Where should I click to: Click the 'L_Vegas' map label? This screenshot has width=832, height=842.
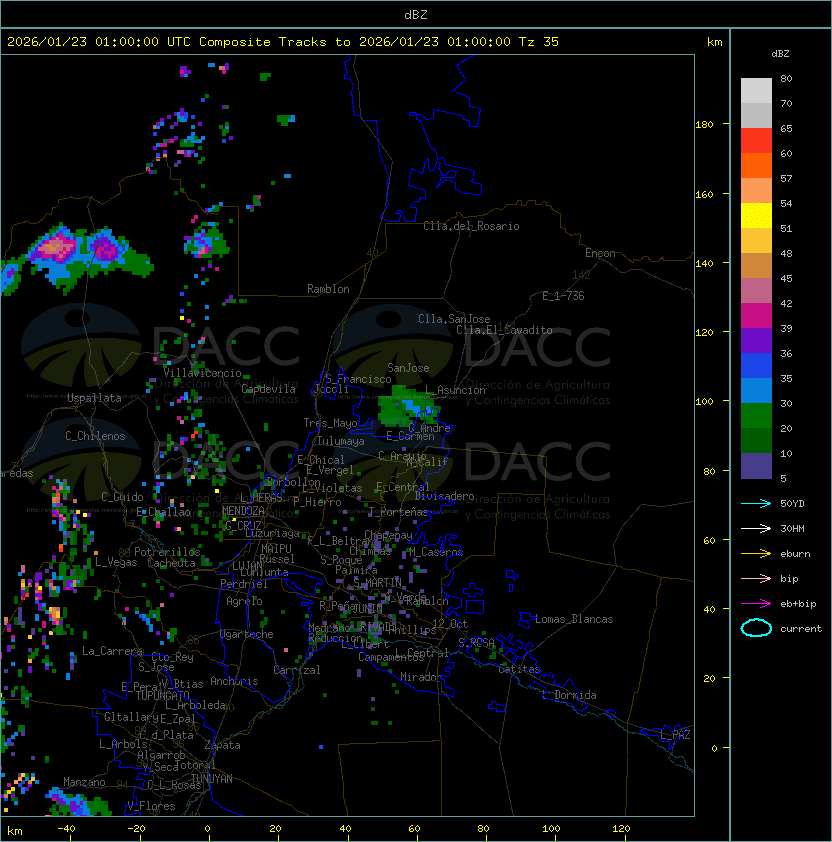tap(116, 562)
